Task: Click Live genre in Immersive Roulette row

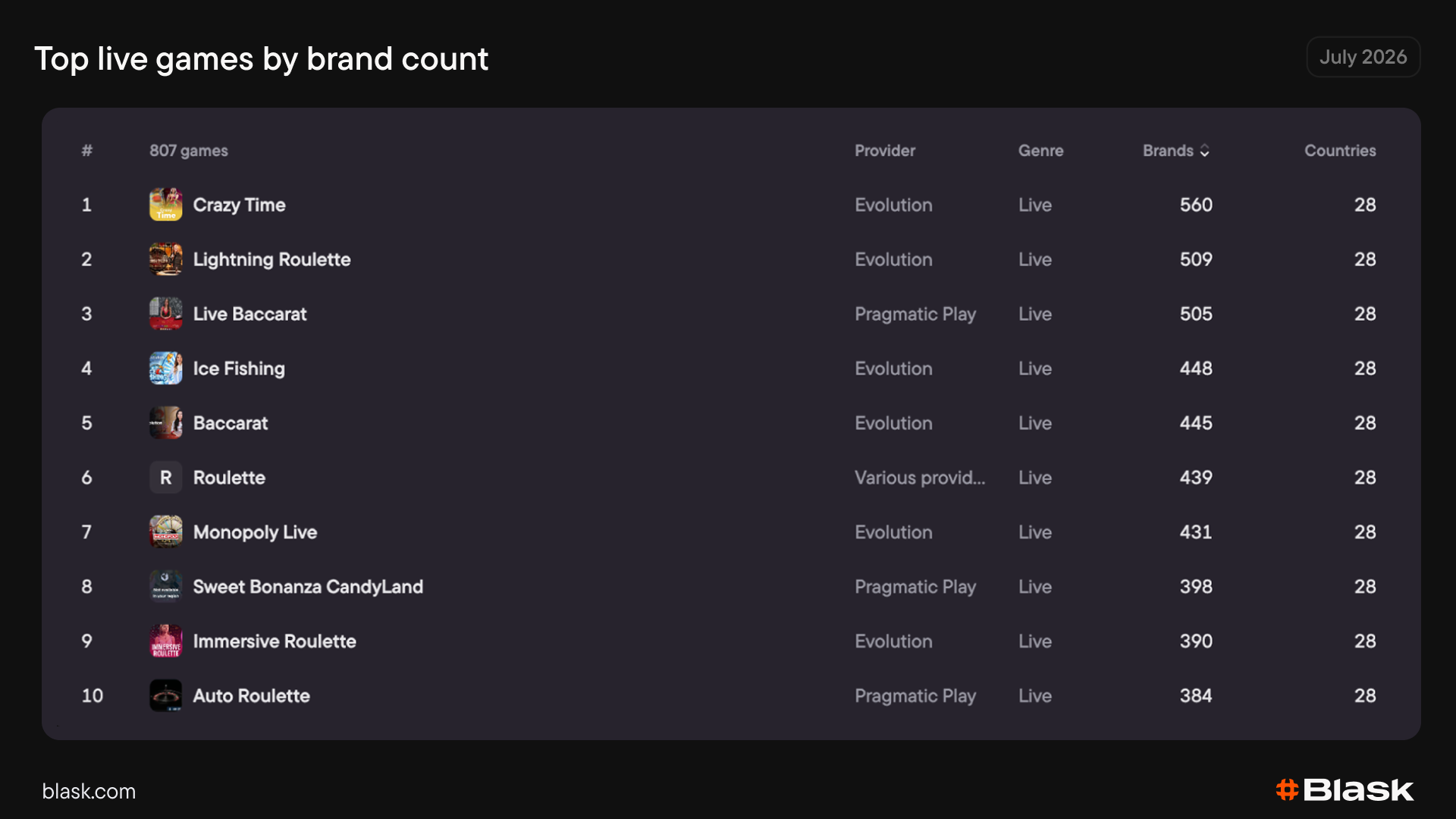Action: (1035, 642)
